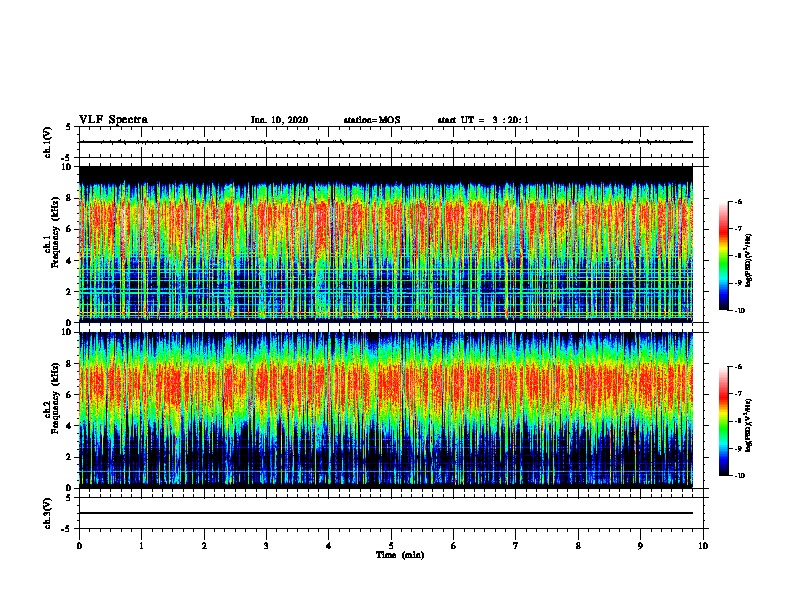Click the ch.1 spectrogram color bar
The image size is (792, 612).
click(723, 256)
